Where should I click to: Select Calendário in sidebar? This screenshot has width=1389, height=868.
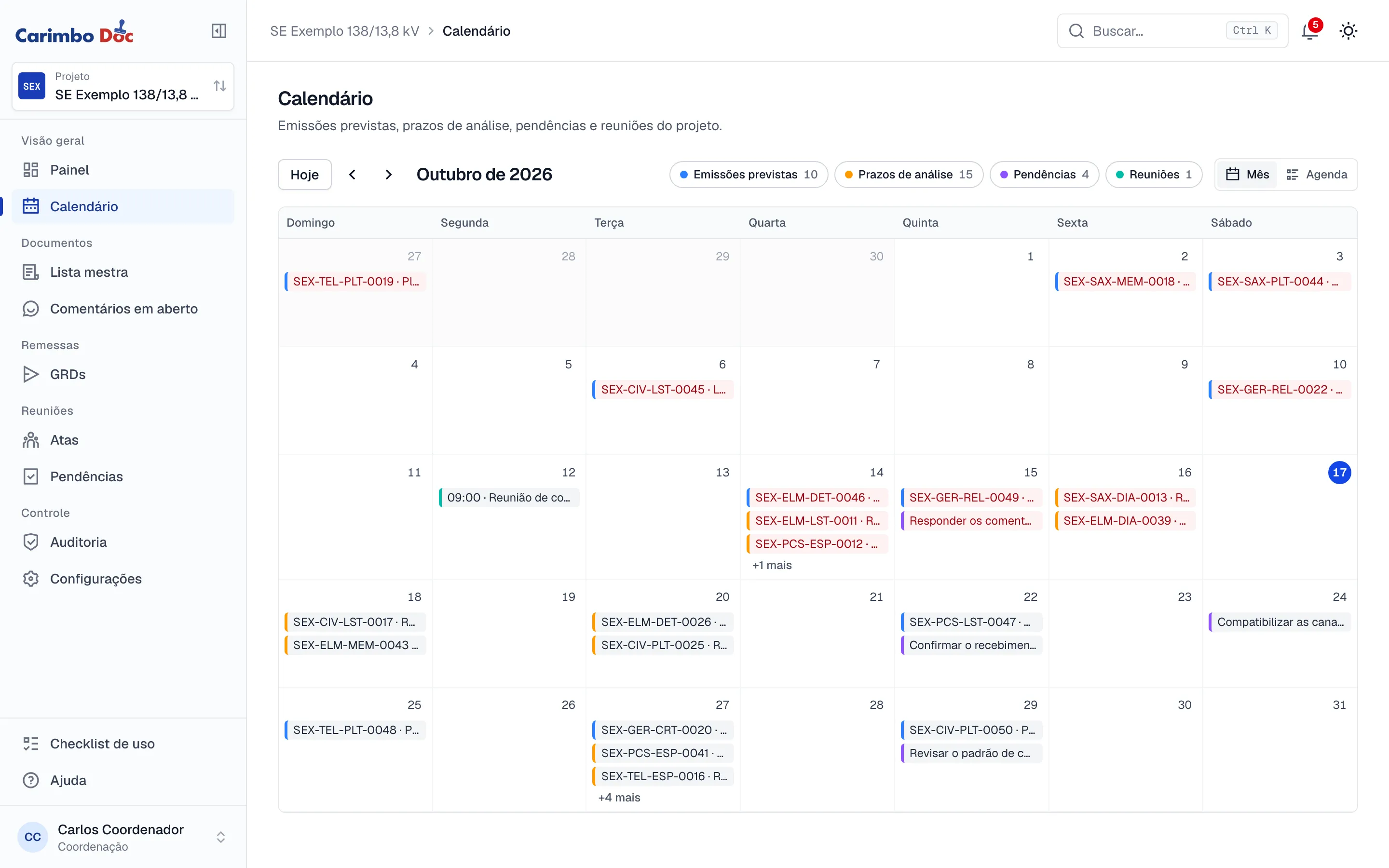[x=123, y=207]
